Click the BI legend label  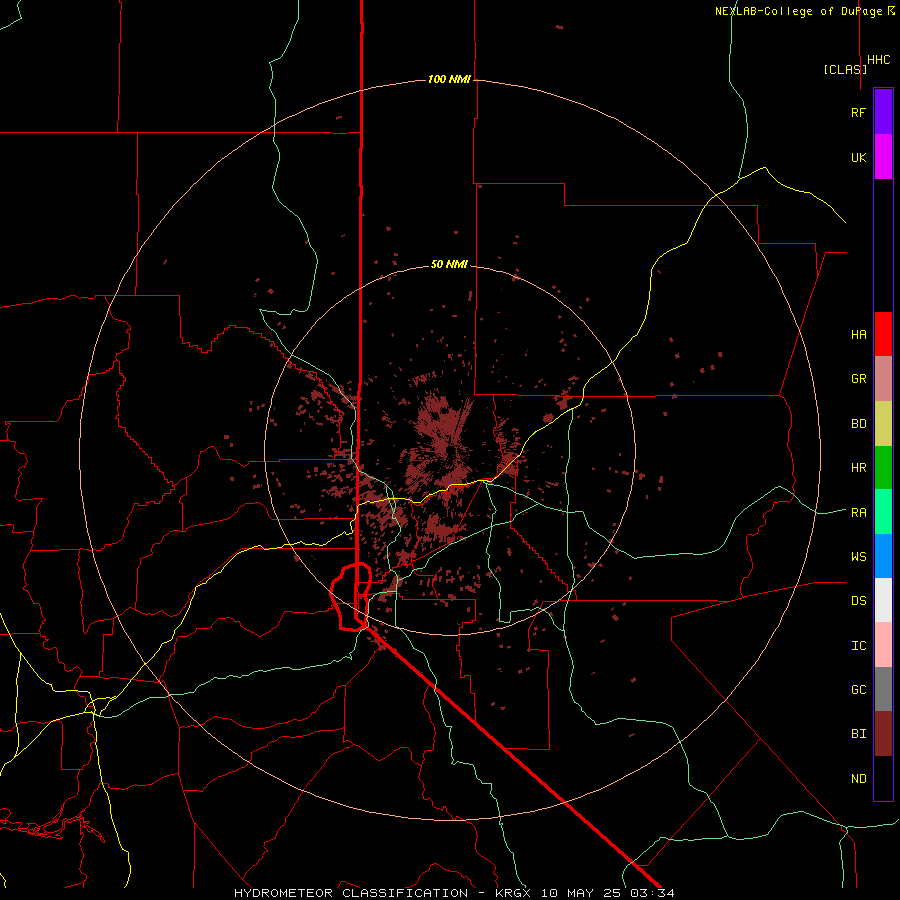point(858,734)
